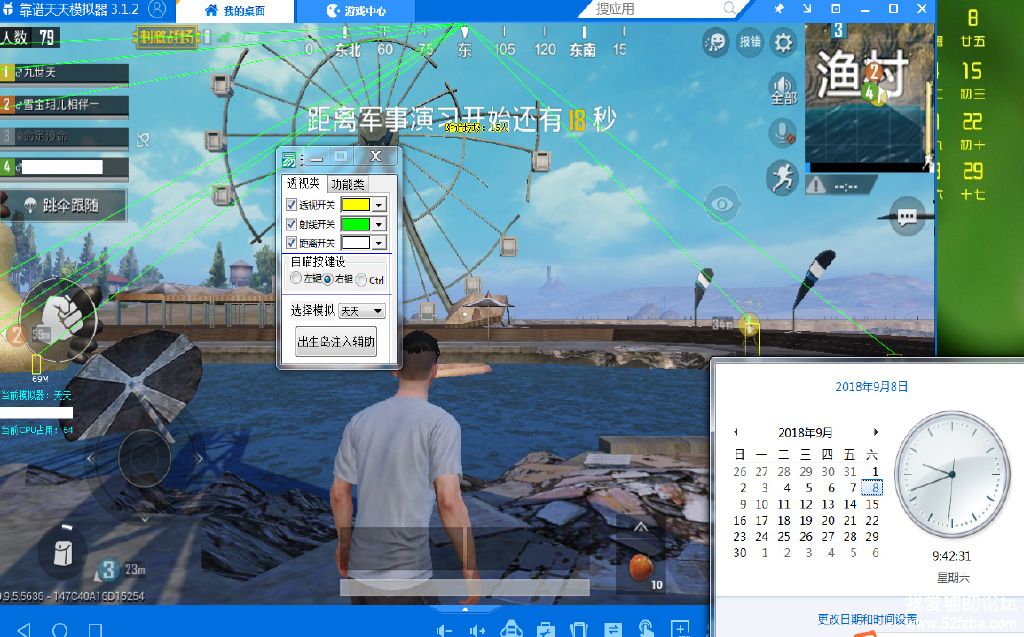Viewport: 1024px width, 637px height.
Task: Click the Android back triangle icon
Action: [24, 630]
